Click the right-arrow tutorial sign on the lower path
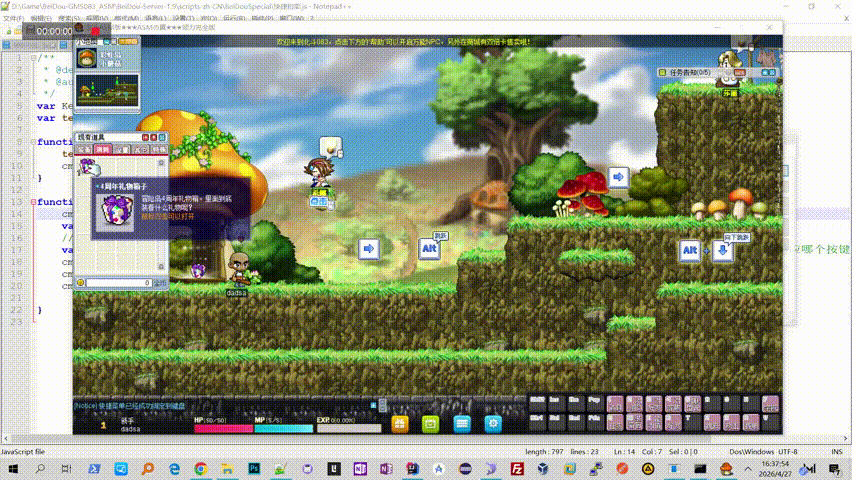The height and width of the screenshot is (480, 852). 369,249
